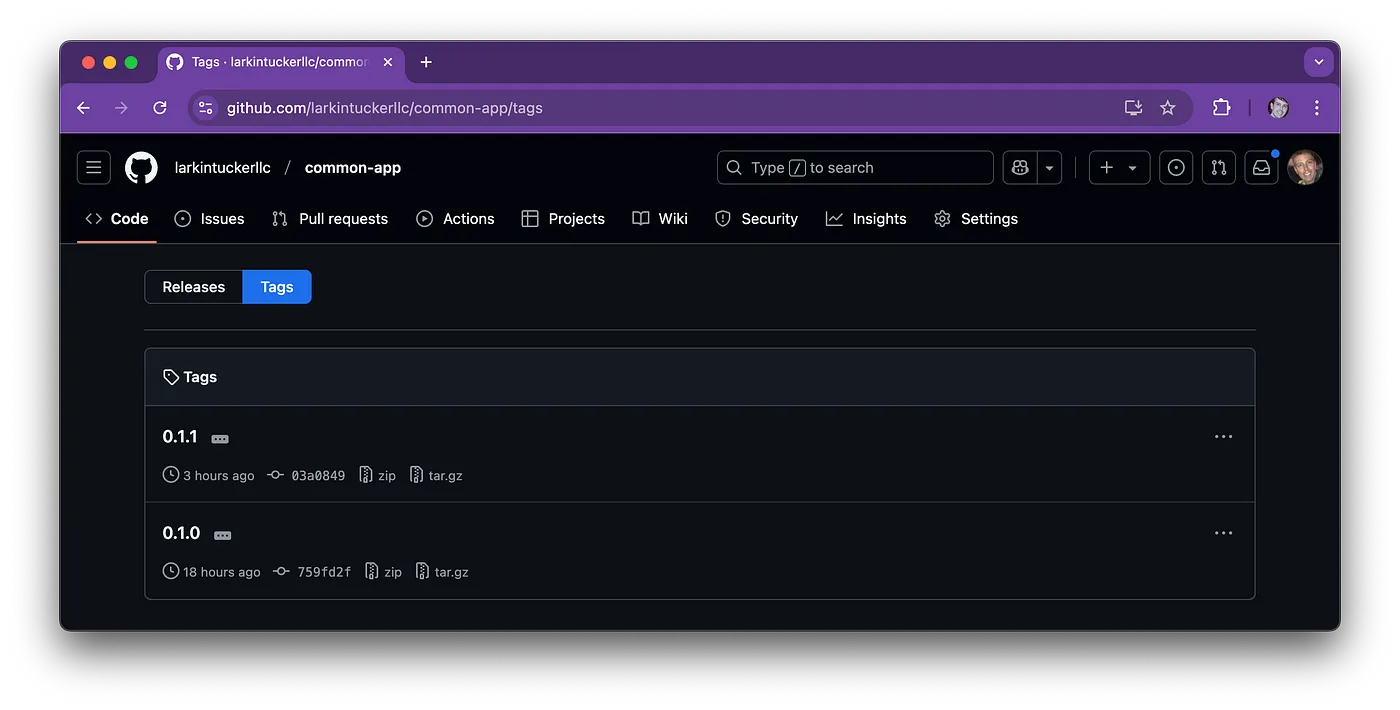Bookmark this page with the star icon
This screenshot has height=710, width=1400.
1167,108
